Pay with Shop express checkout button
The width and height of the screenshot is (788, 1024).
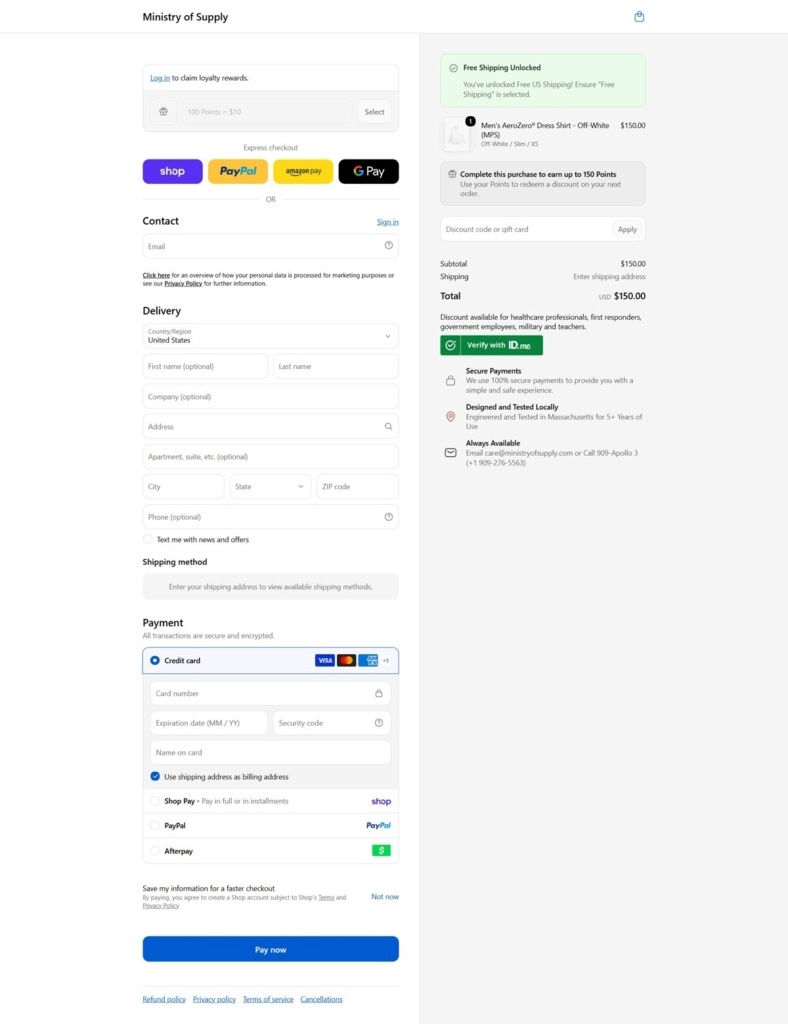[x=172, y=171]
